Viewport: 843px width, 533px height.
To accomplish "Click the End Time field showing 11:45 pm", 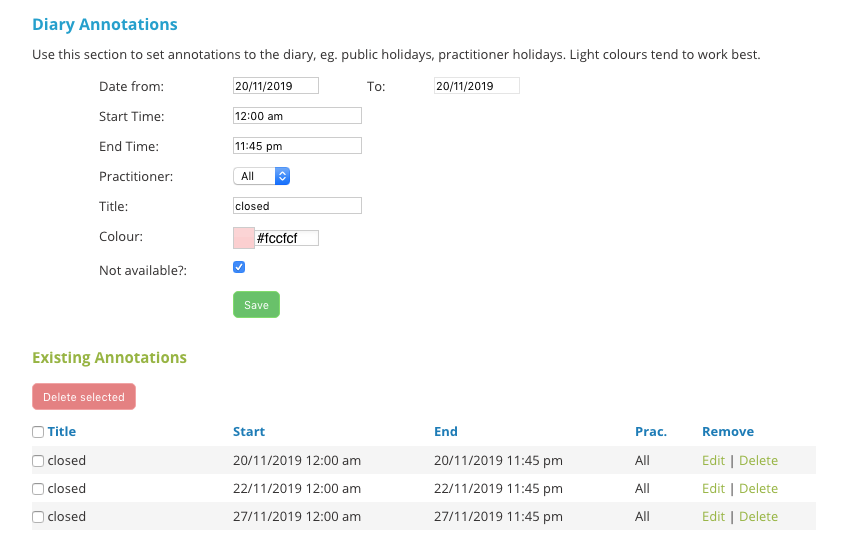I will pyautogui.click(x=297, y=146).
